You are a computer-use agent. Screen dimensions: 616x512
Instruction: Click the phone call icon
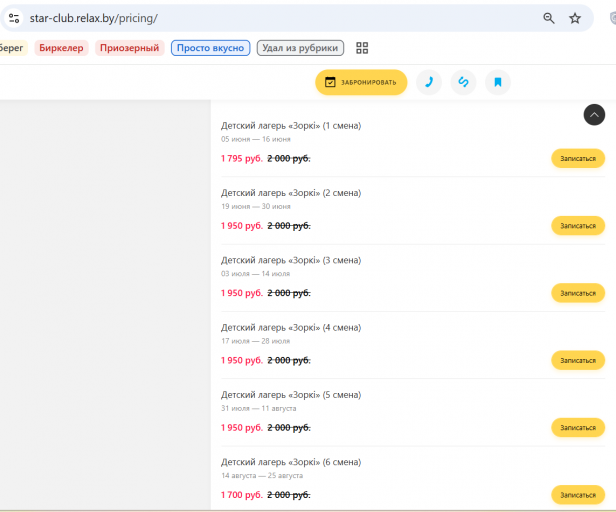pyautogui.click(x=429, y=82)
